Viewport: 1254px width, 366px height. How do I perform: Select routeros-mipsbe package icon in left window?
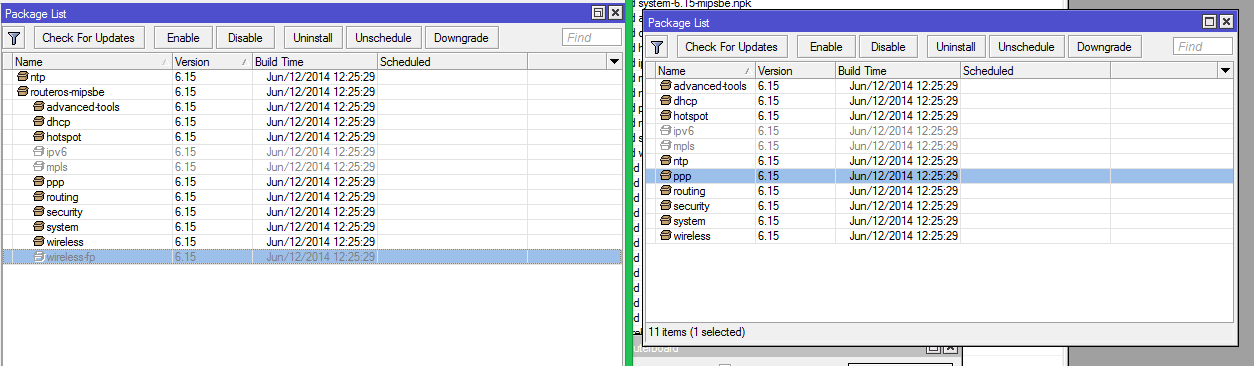pos(23,92)
